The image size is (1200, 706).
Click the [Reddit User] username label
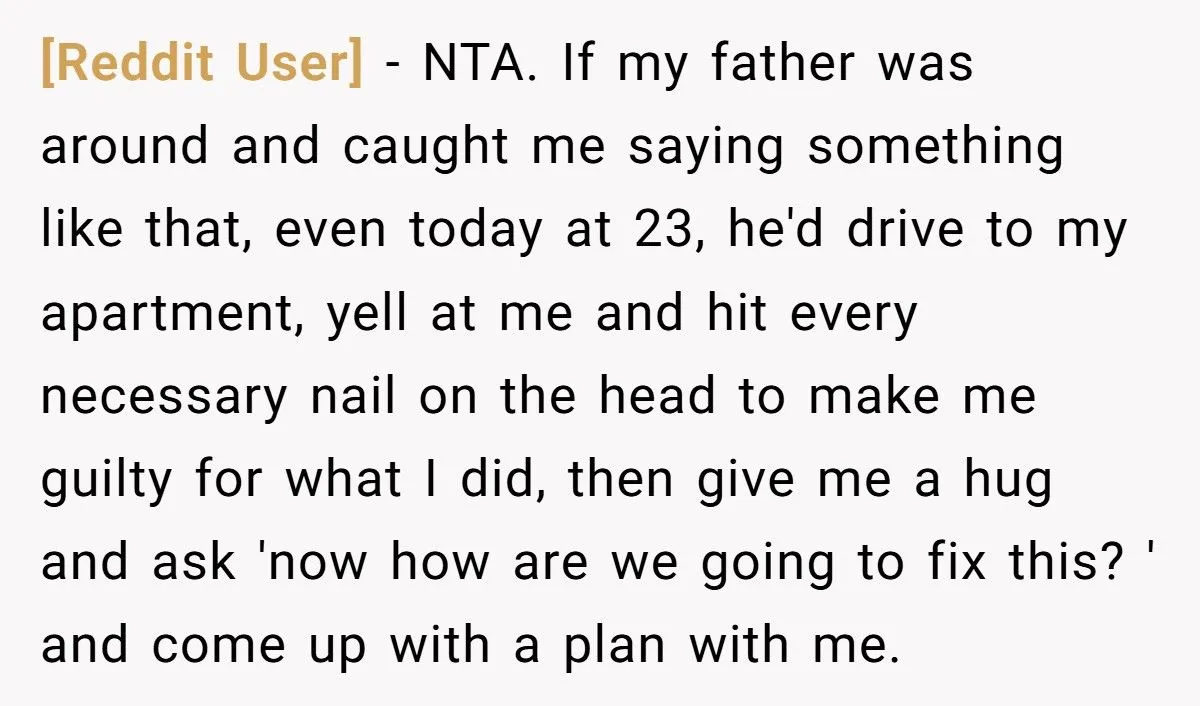[x=202, y=65]
